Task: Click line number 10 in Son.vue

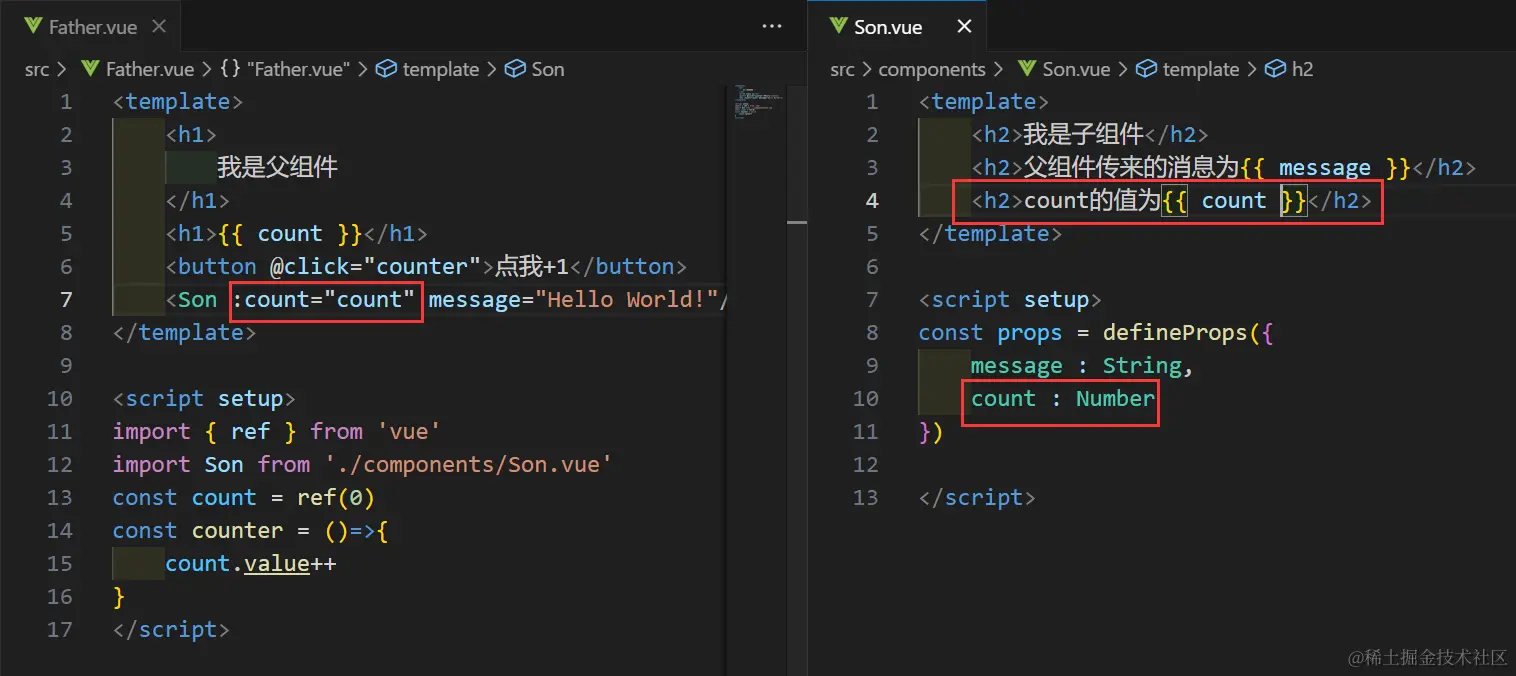Action: [866, 398]
